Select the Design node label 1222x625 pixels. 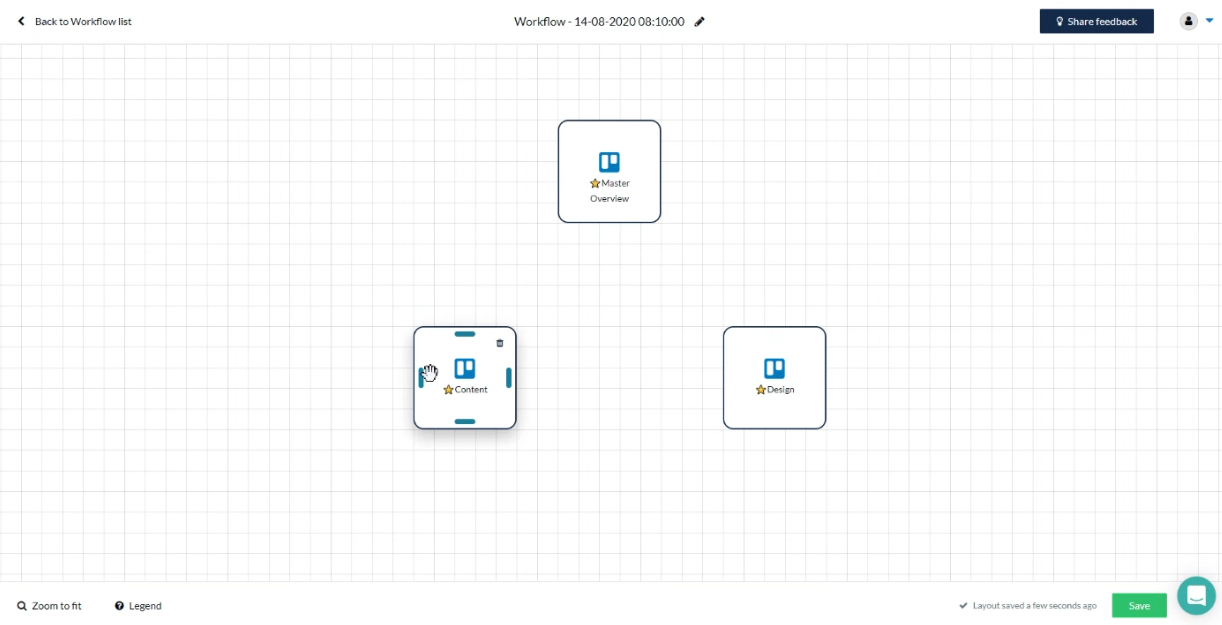coord(781,390)
